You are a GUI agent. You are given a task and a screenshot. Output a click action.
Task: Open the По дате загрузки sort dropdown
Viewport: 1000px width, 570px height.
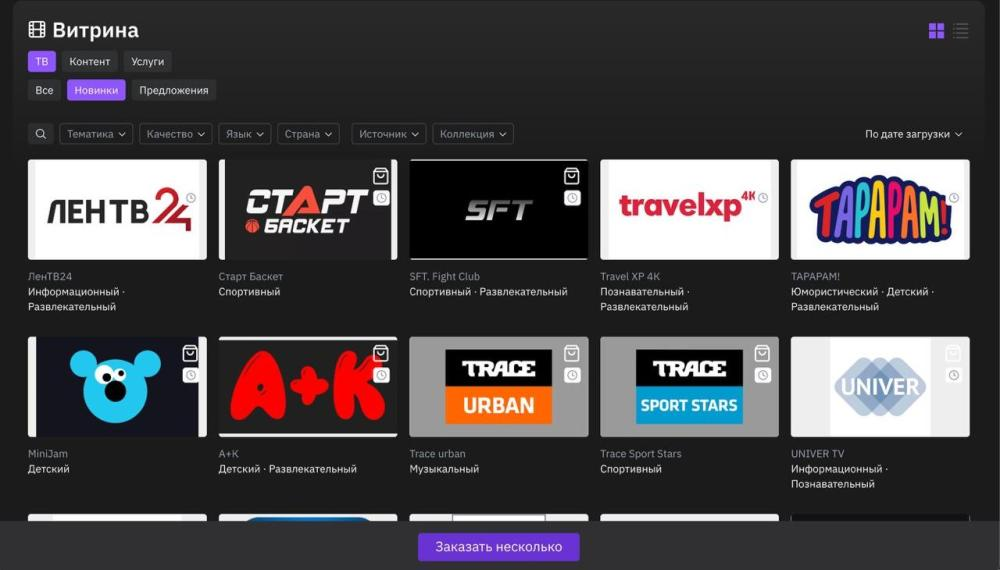pos(913,134)
